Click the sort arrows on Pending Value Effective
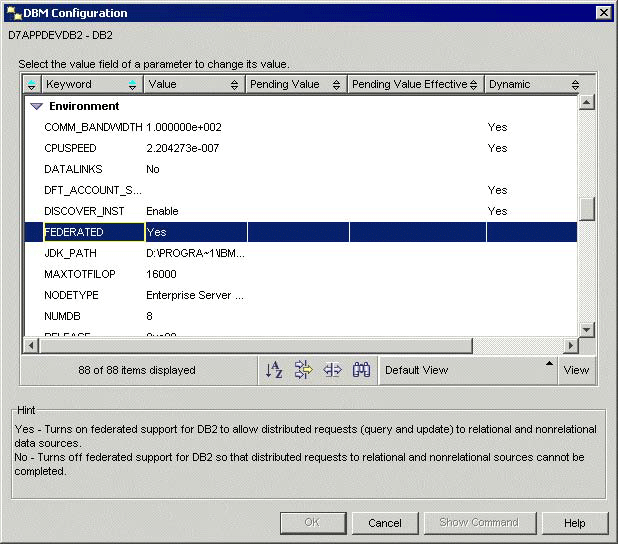Image resolution: width=618 pixels, height=544 pixels. pyautogui.click(x=473, y=84)
